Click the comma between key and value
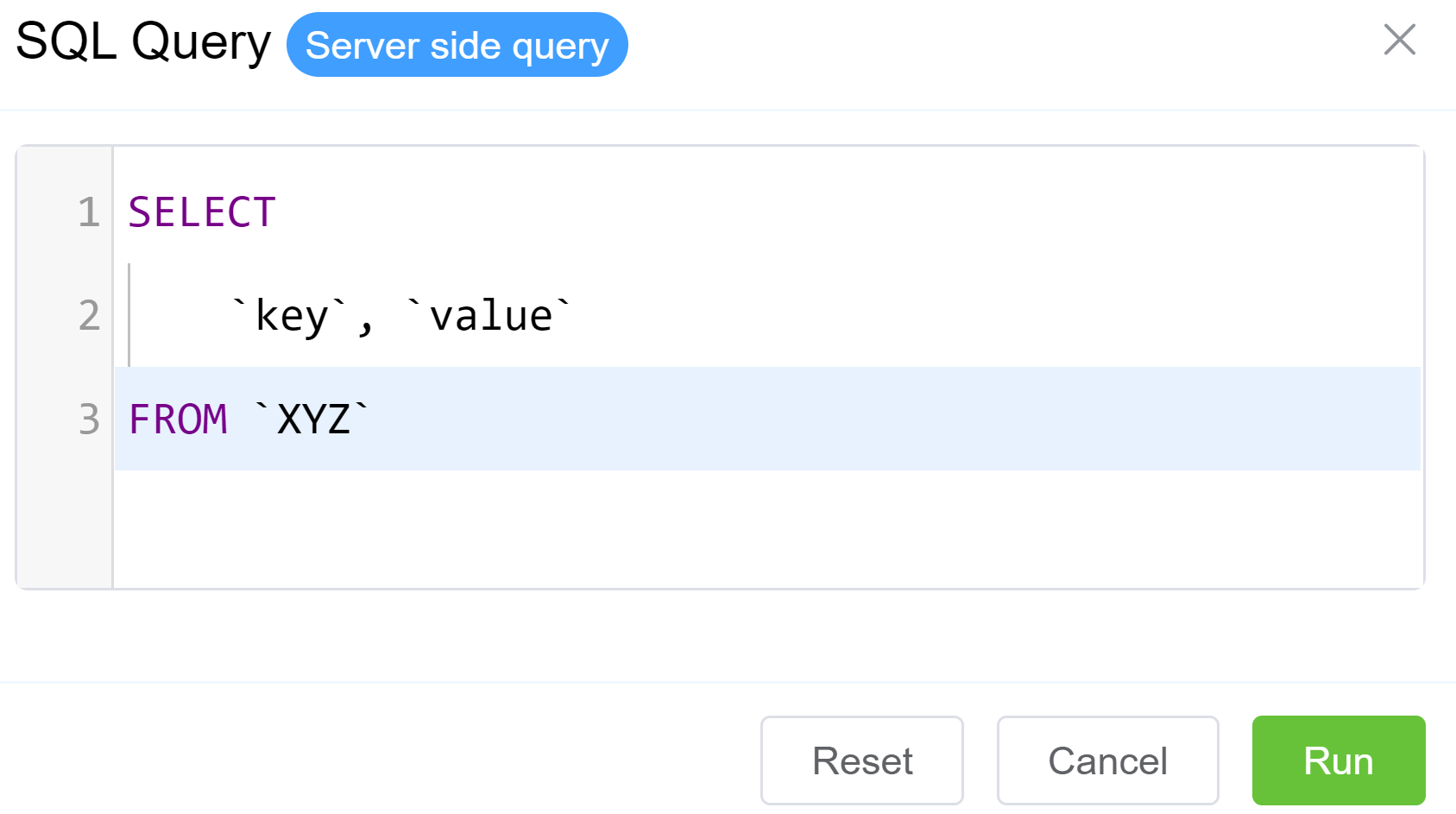The width and height of the screenshot is (1456, 814). 366,321
